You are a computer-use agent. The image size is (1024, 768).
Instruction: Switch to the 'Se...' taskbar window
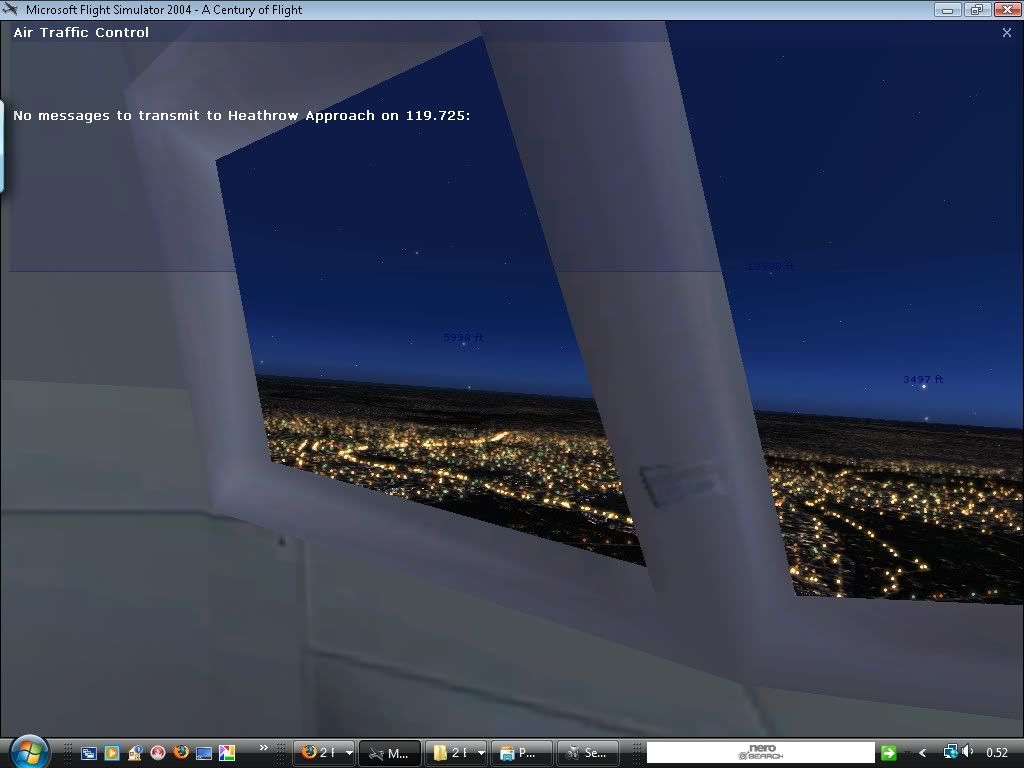click(x=588, y=753)
